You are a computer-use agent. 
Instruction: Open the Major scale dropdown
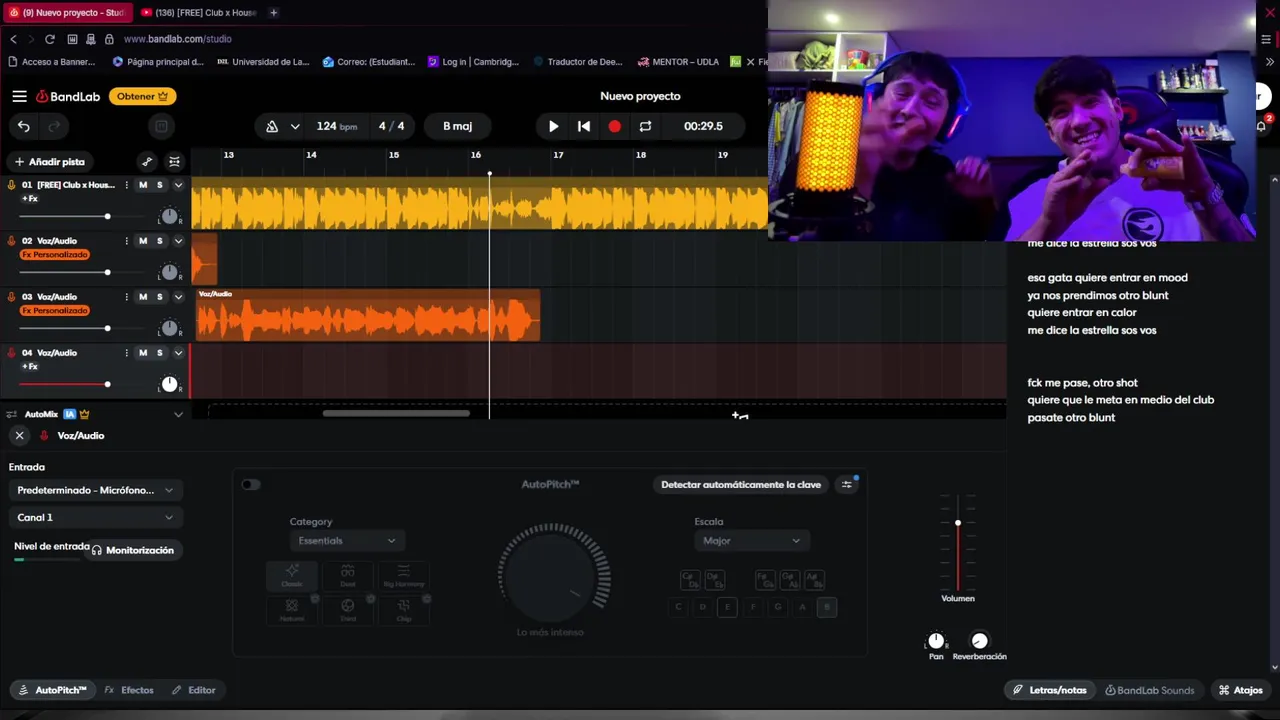(751, 541)
